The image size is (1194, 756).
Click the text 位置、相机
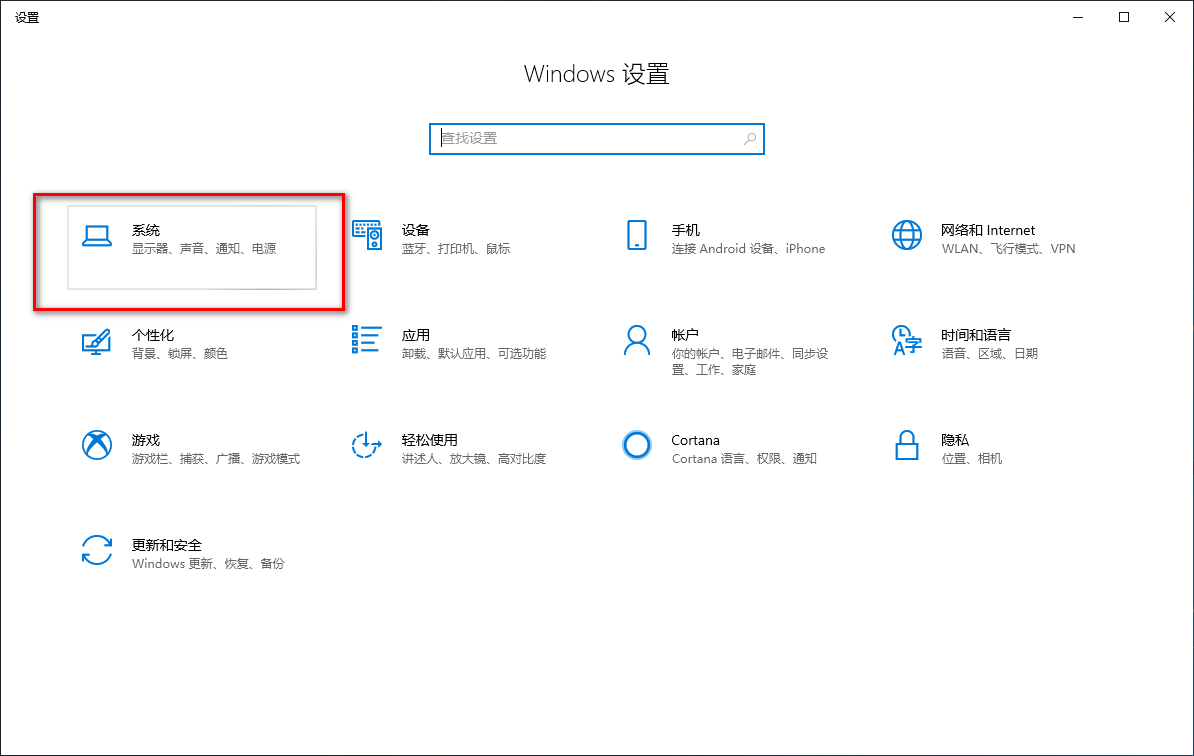[972, 458]
